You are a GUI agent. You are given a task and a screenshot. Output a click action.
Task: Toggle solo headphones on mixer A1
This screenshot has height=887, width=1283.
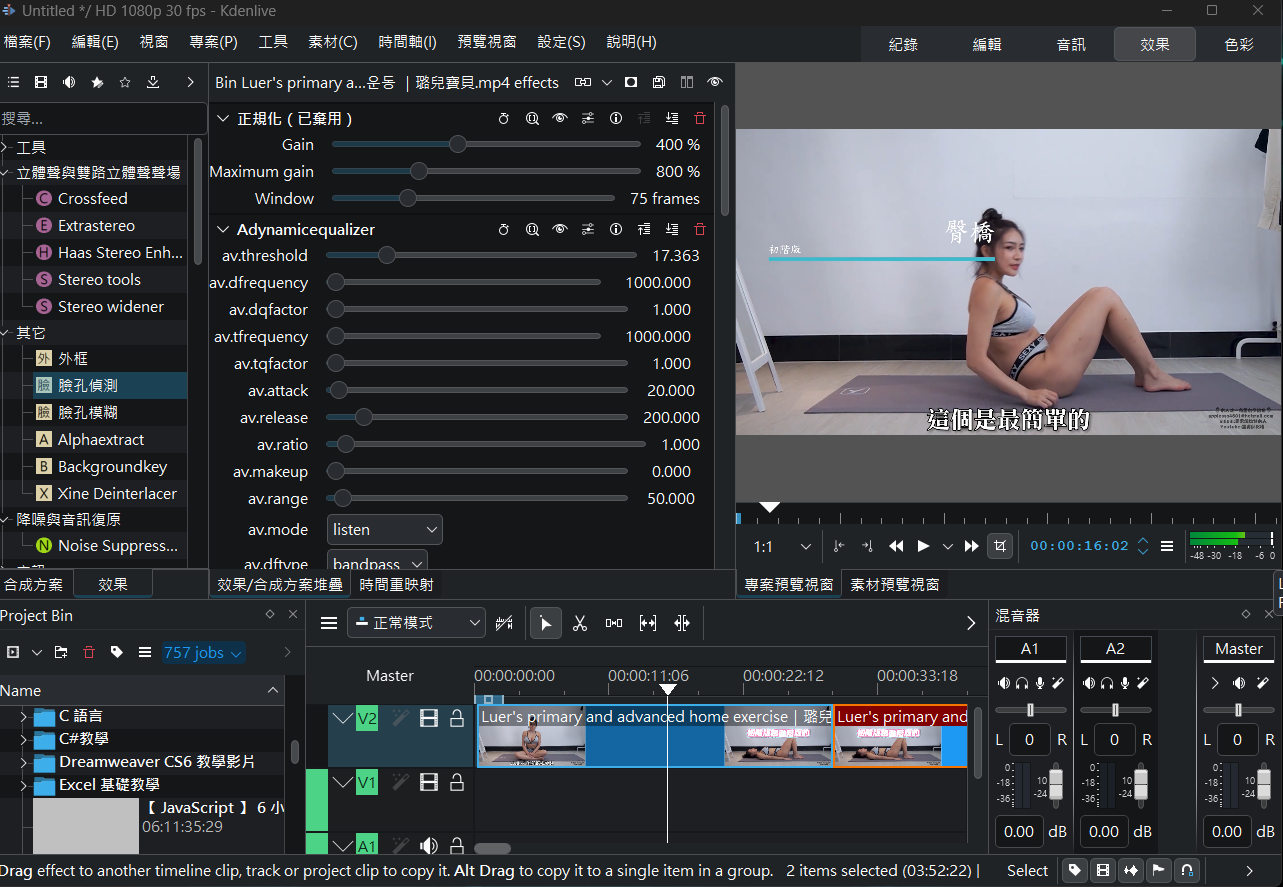[1022, 682]
